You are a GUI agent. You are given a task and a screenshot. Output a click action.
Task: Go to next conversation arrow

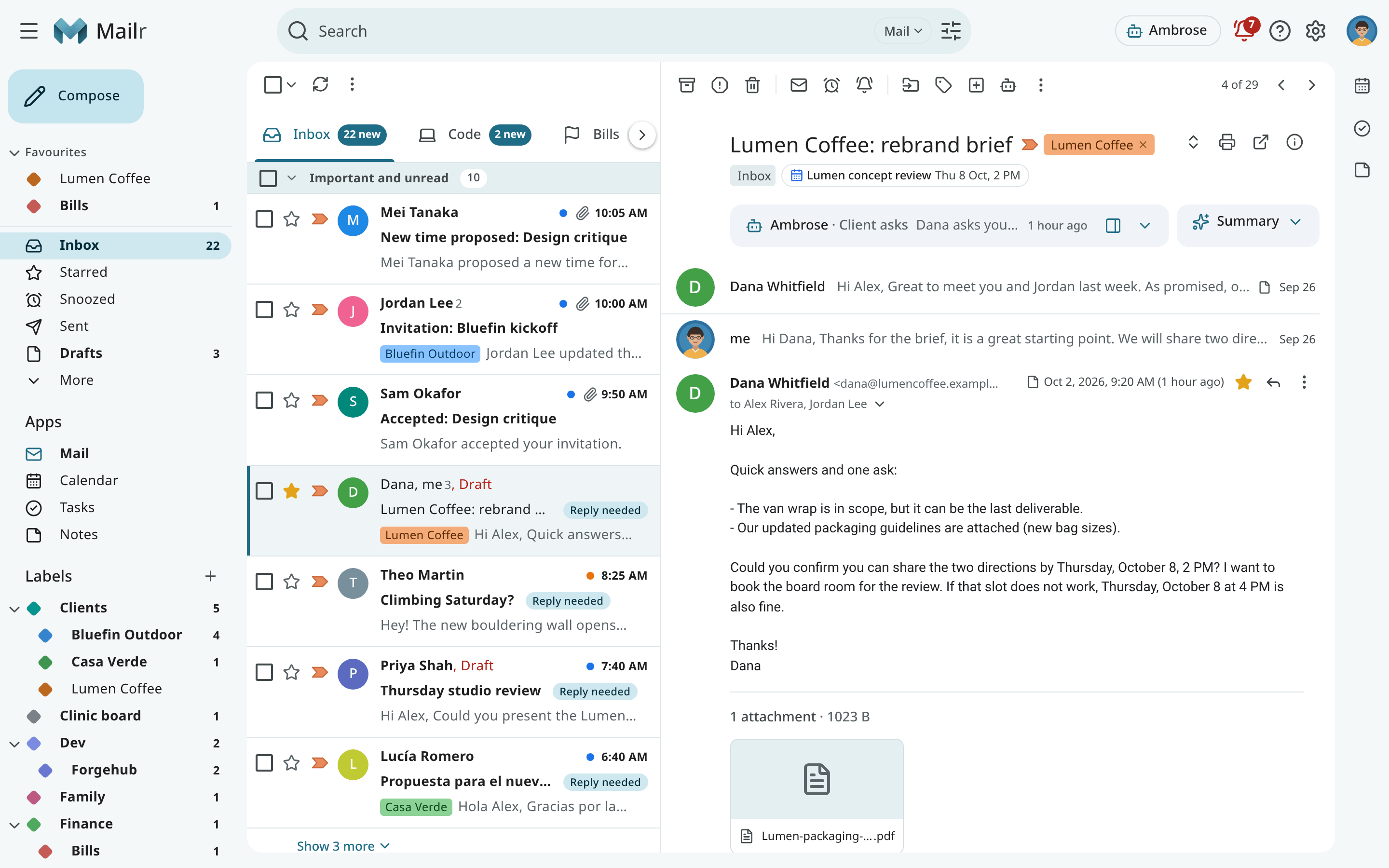1311,85
